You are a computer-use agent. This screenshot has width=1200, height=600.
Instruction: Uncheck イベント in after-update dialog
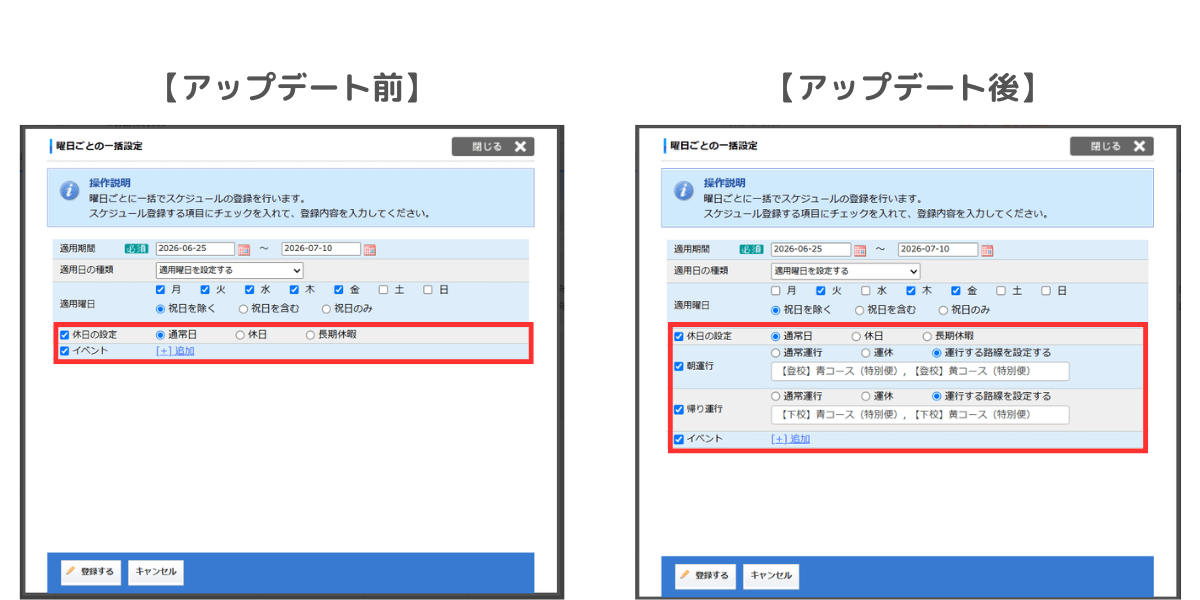click(679, 439)
